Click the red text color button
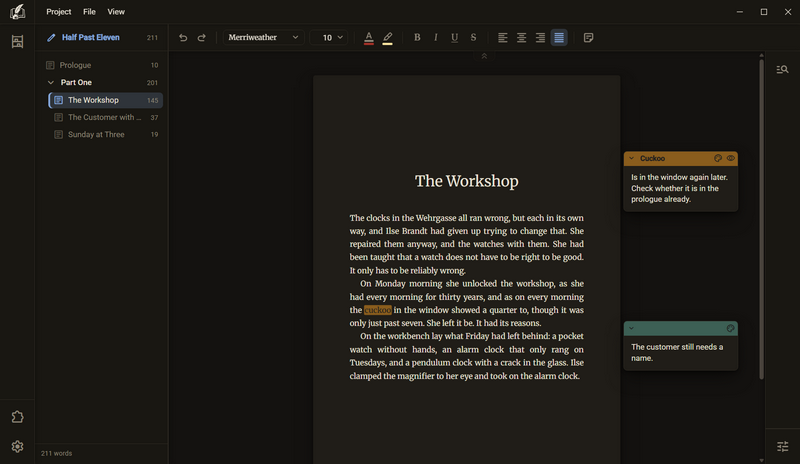 click(x=368, y=38)
